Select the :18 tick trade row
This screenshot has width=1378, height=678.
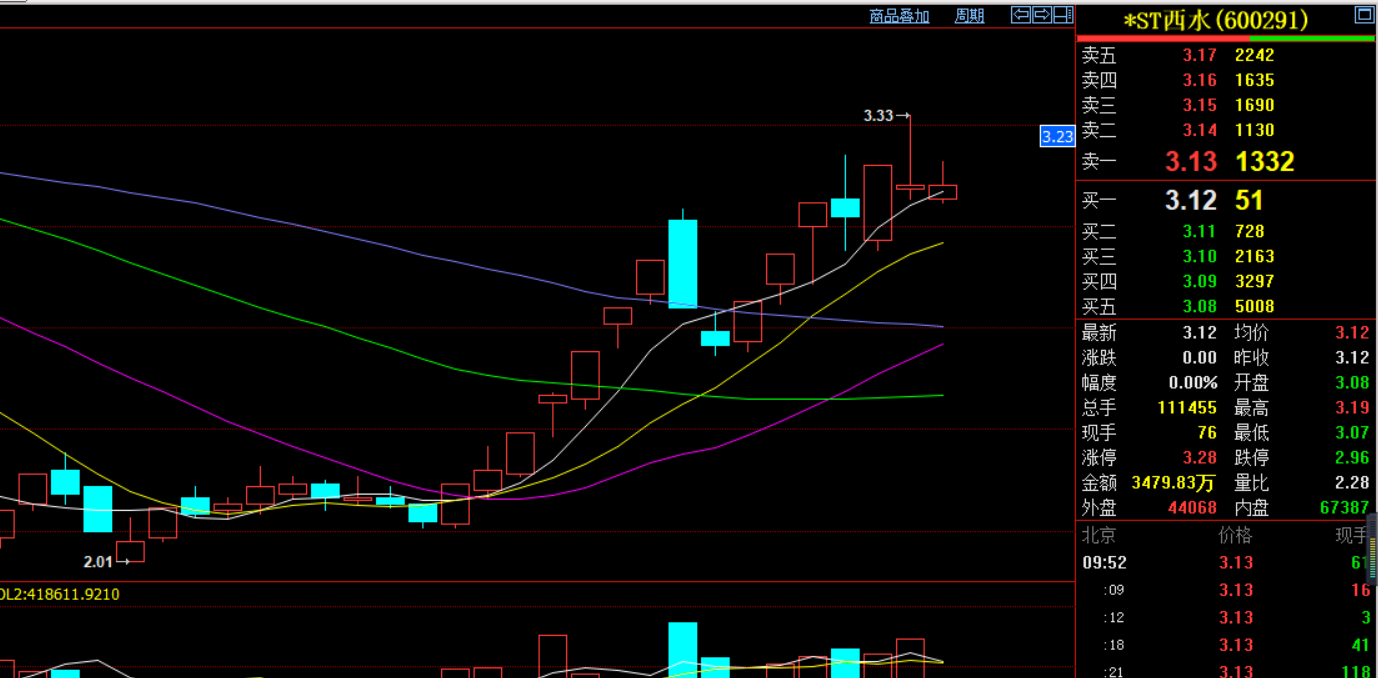[x=1226, y=645]
